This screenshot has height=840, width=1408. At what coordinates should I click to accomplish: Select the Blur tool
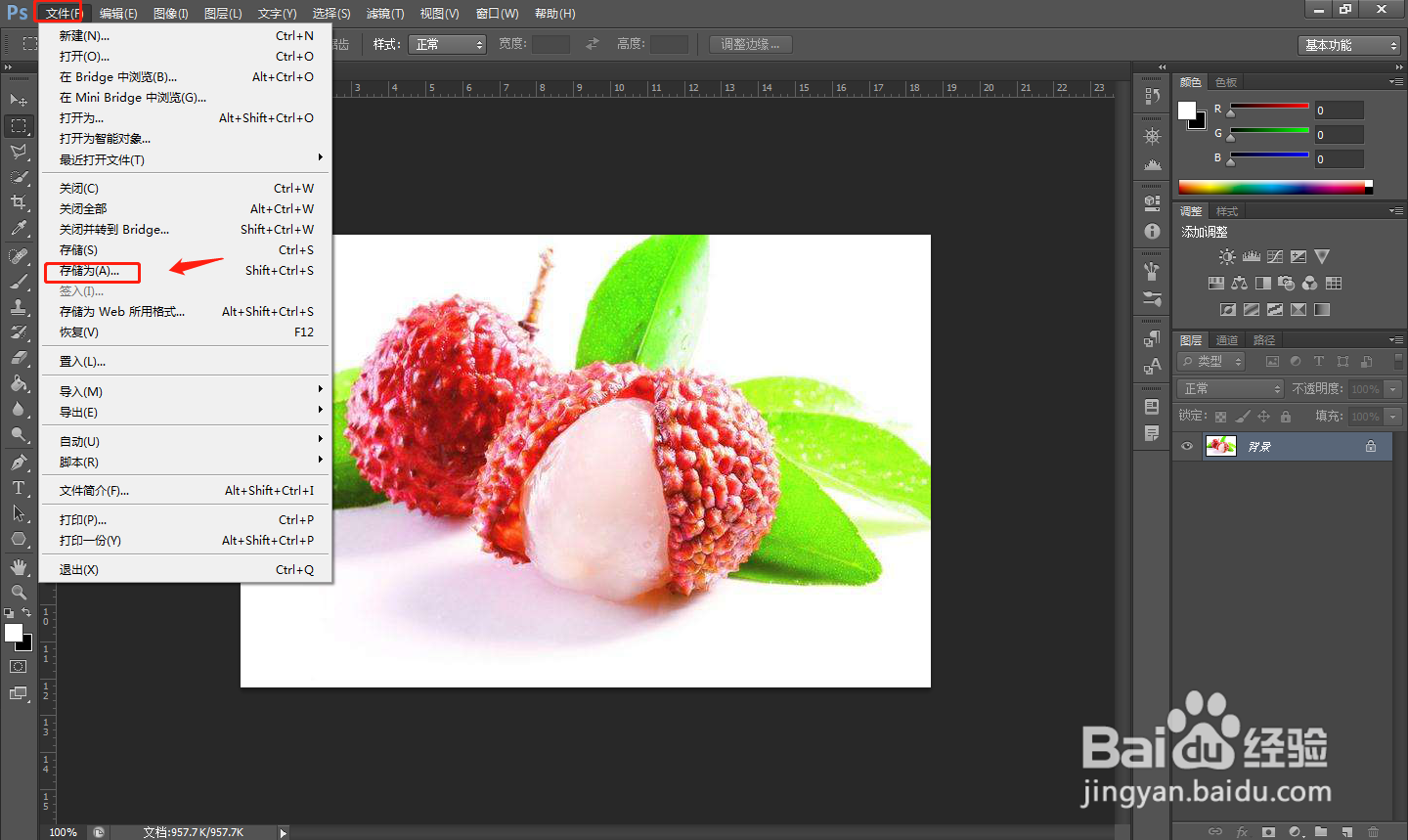19,409
